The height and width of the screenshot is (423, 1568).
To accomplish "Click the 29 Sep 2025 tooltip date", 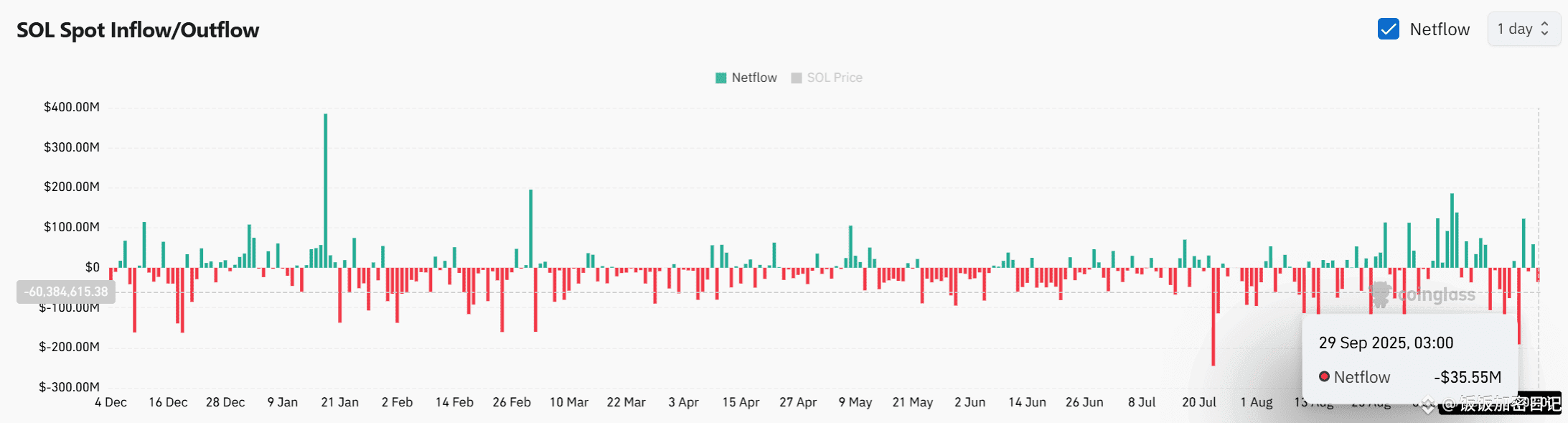I will 1386,343.
